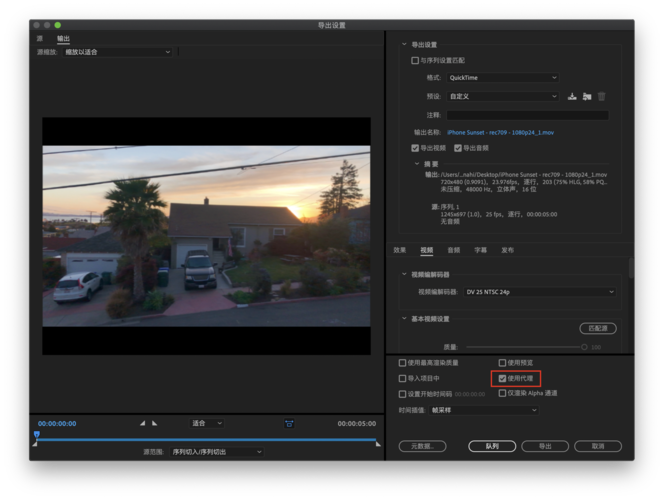Switch to the 输出 tab
Screen dimensions: 664x500
(x=64, y=38)
